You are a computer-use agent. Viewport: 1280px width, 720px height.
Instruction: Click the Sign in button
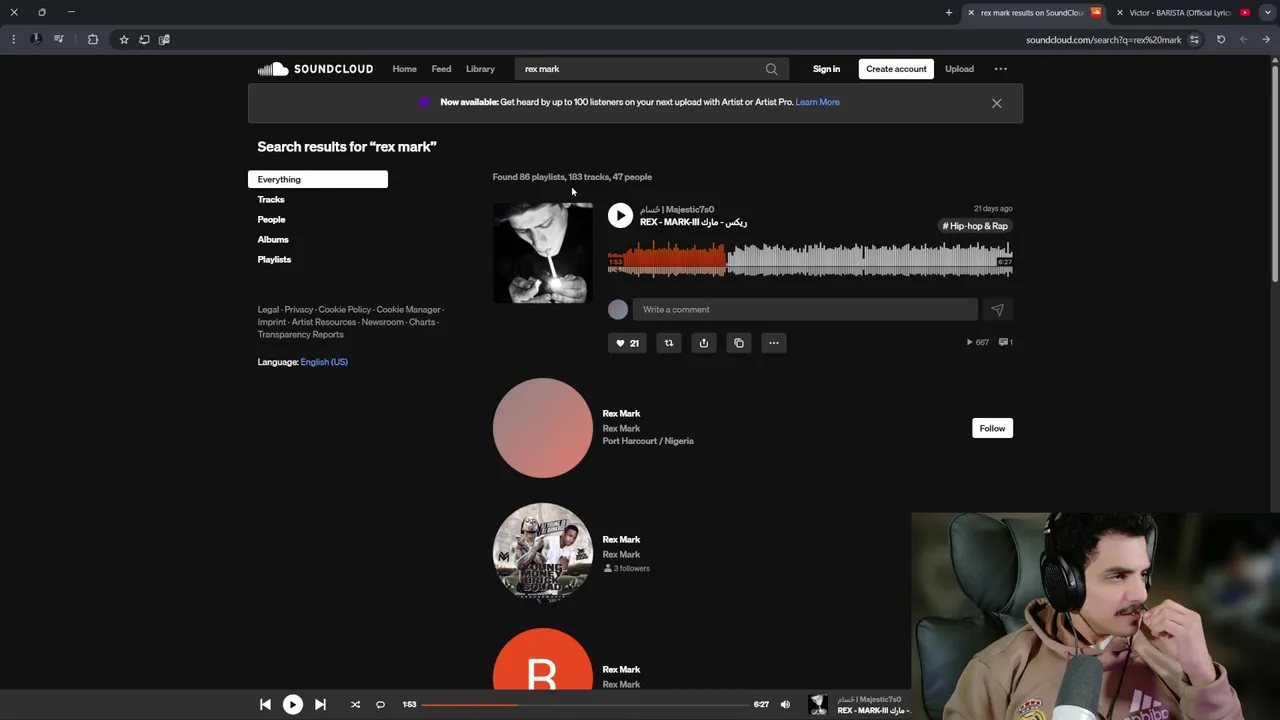coord(826,69)
